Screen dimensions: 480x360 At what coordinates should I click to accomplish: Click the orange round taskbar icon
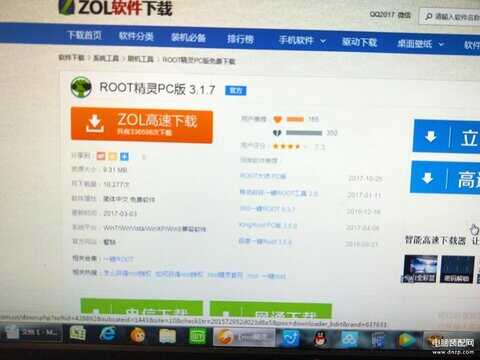[x=138, y=335]
